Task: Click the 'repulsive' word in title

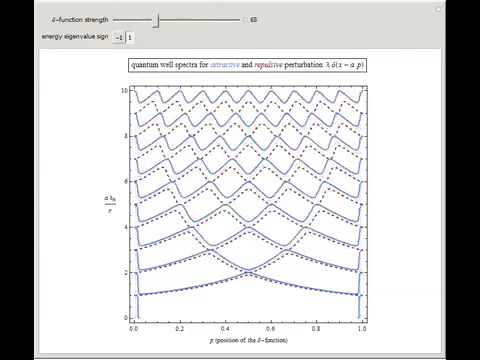Action: (268, 65)
